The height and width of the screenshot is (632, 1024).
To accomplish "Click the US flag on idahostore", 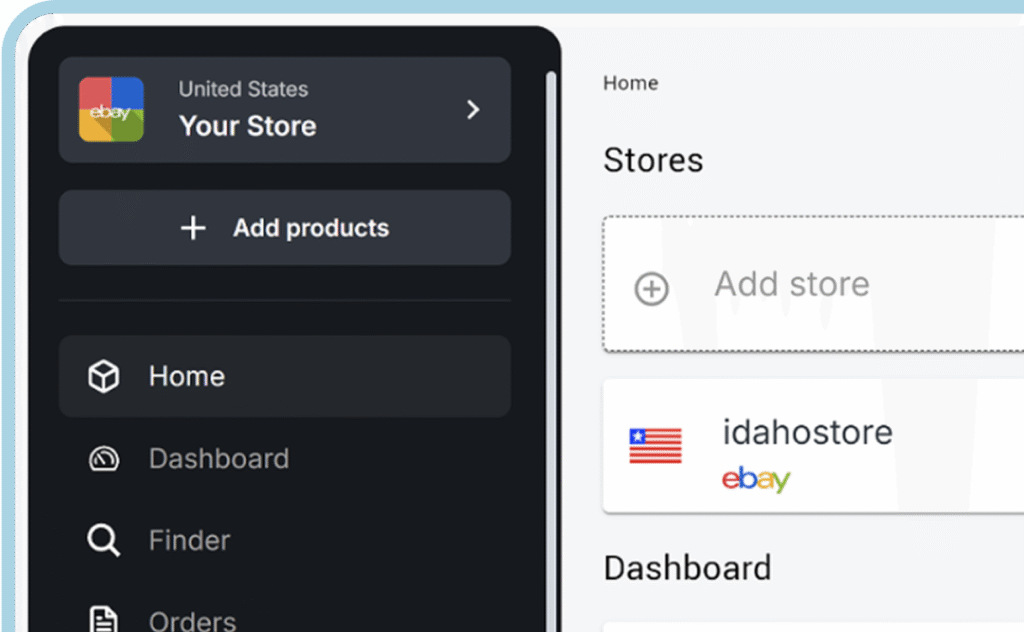I will click(655, 446).
